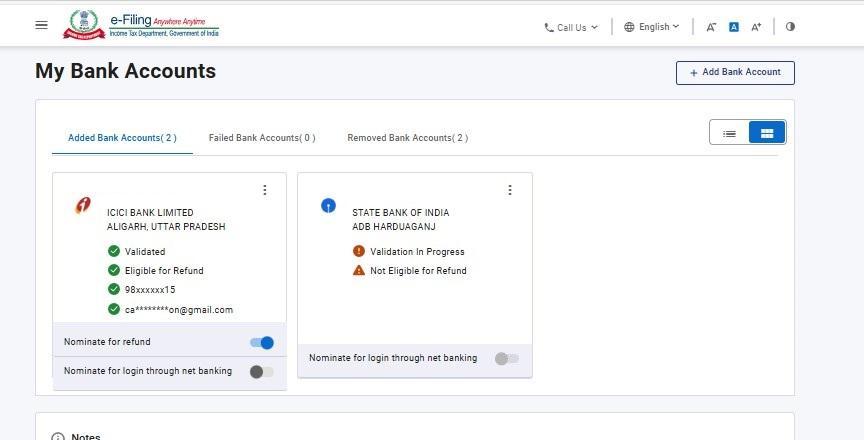Open ICICI Bank card three-dot menu
Viewport: 864px width, 440px height.
264,190
